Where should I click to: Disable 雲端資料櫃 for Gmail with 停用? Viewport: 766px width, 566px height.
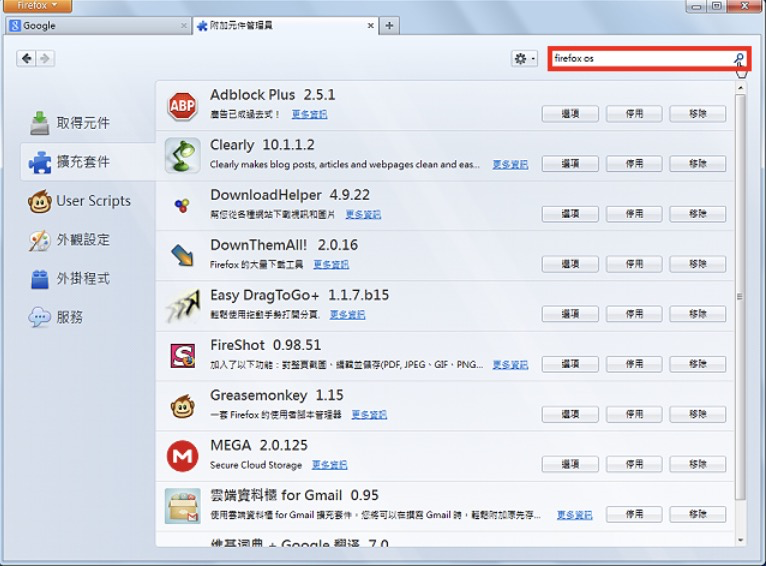coord(634,514)
